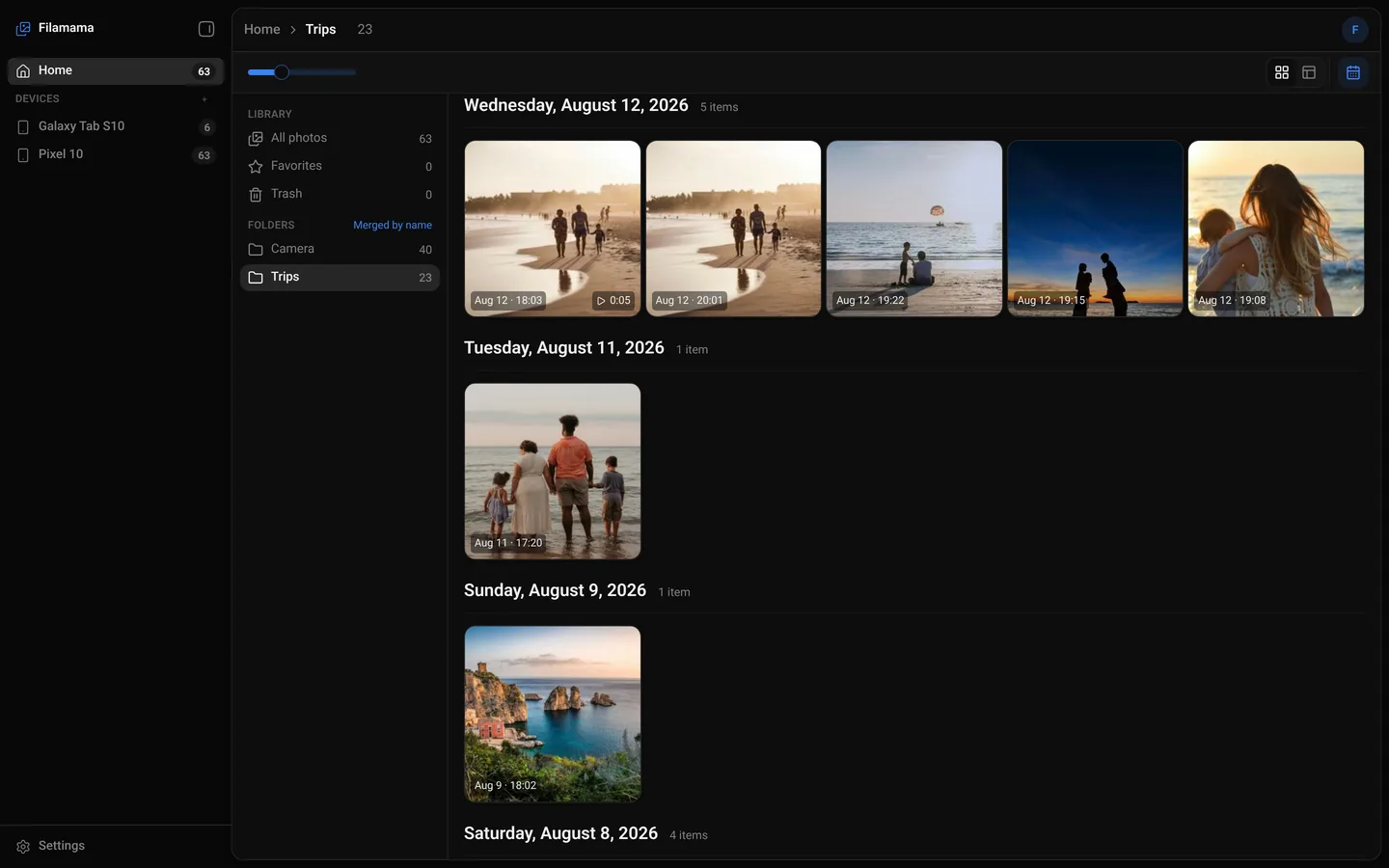Image resolution: width=1389 pixels, height=868 pixels.
Task: Open Home in left sidebar
Action: point(116,71)
